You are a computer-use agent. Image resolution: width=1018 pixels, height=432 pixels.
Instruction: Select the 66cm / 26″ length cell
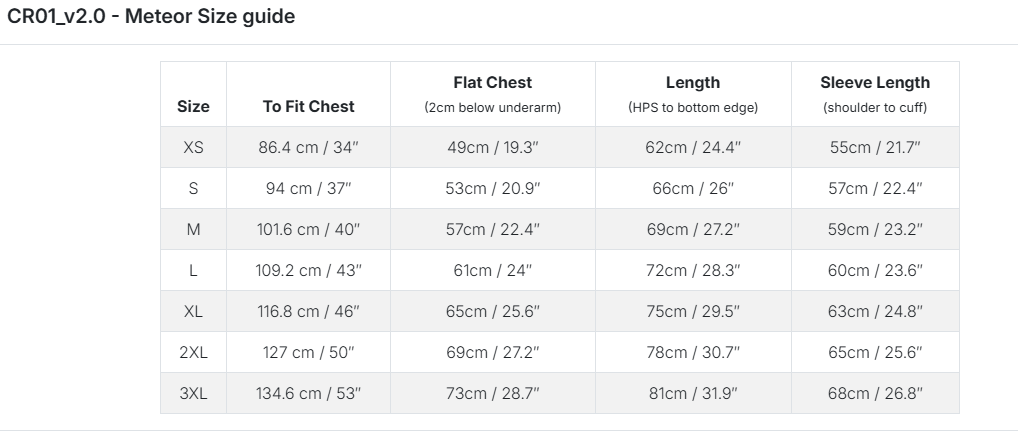click(693, 188)
